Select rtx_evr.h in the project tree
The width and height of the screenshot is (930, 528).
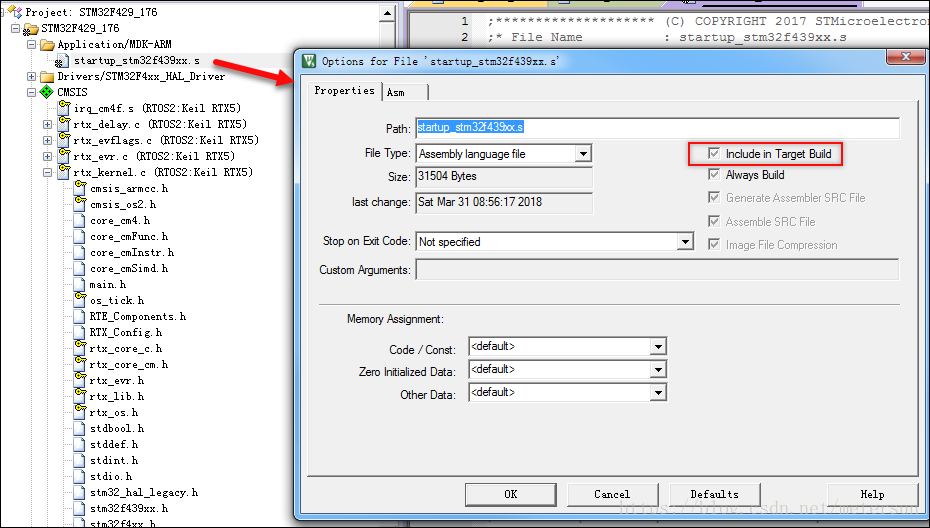pos(116,380)
